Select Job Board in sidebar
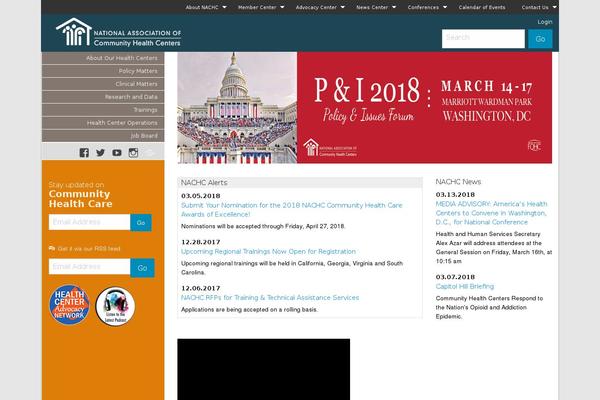The width and height of the screenshot is (600, 400). [103, 136]
